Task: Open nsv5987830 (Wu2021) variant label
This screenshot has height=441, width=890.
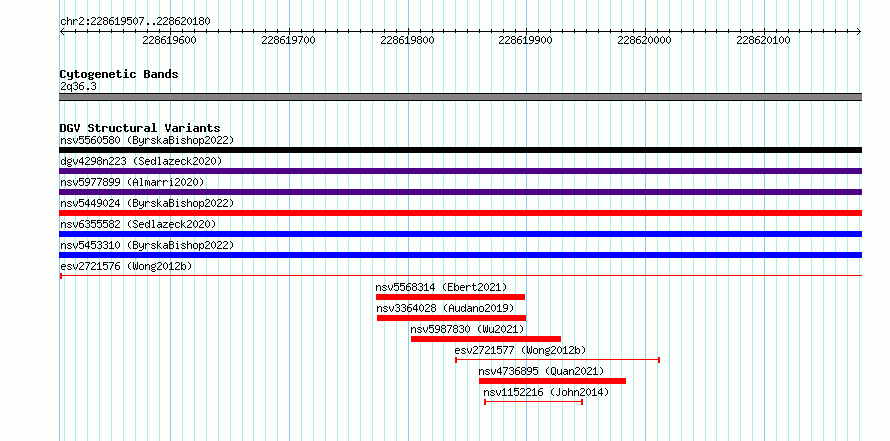Action: [467, 329]
